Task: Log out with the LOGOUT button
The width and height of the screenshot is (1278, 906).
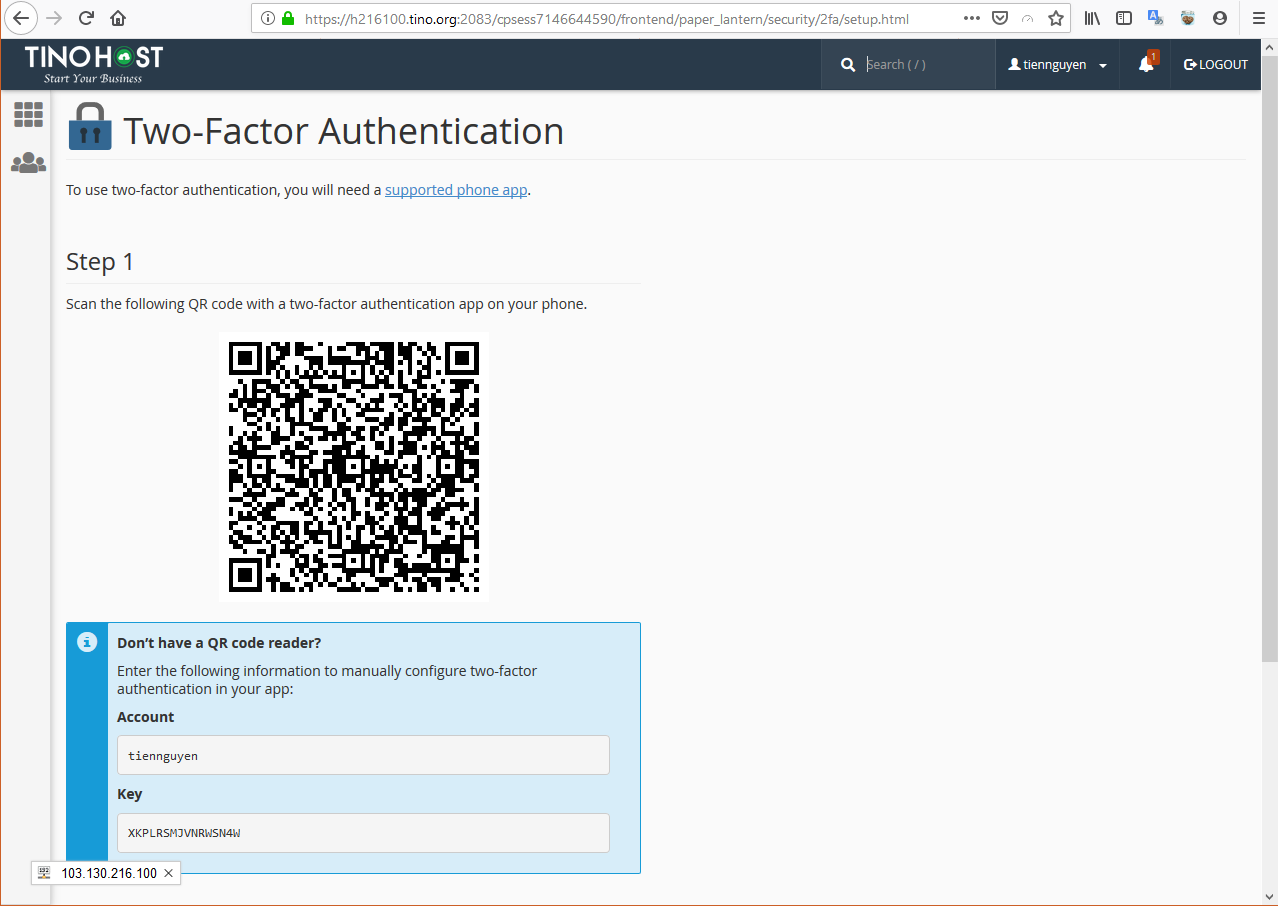Action: 1216,65
